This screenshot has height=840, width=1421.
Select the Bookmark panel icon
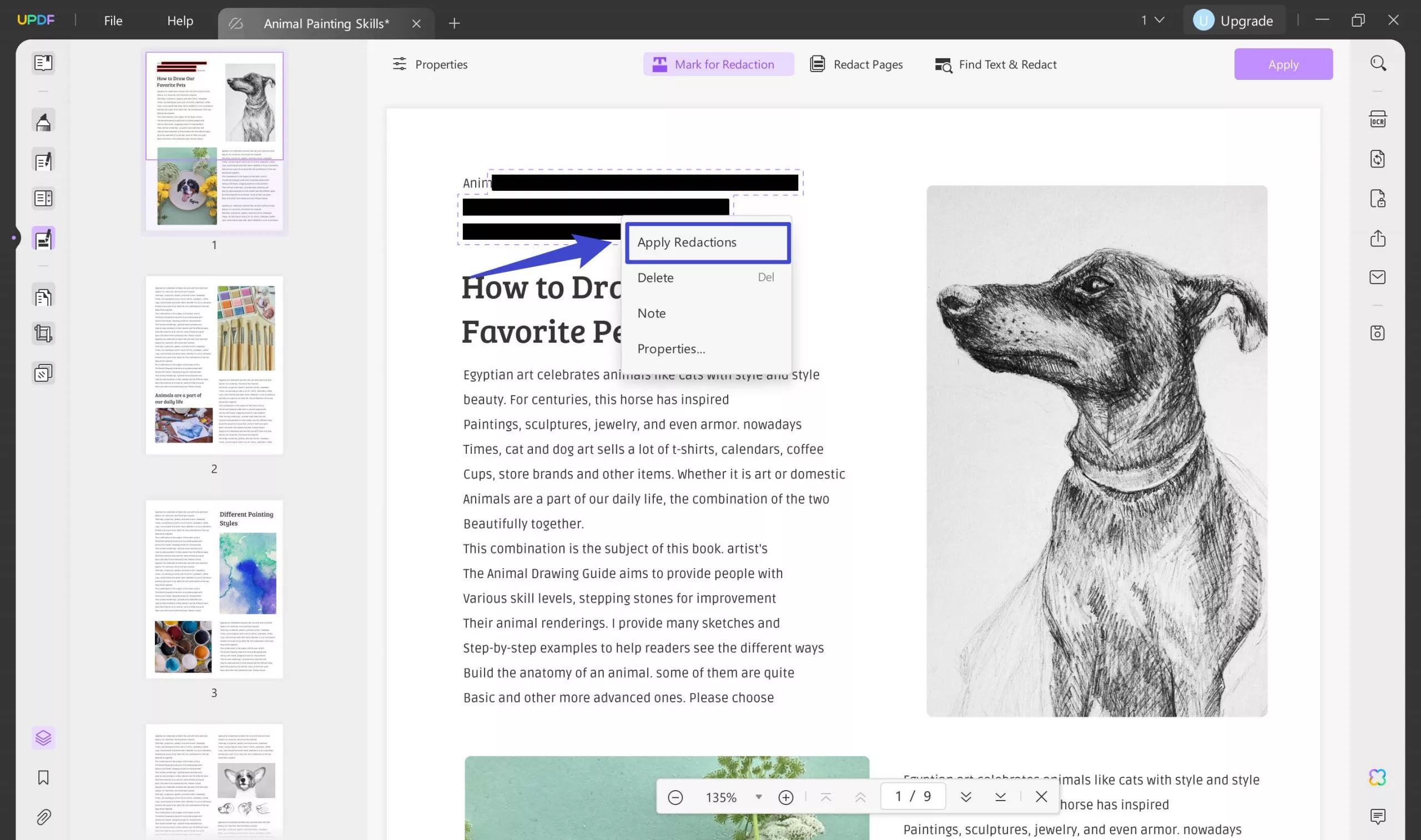(x=43, y=778)
